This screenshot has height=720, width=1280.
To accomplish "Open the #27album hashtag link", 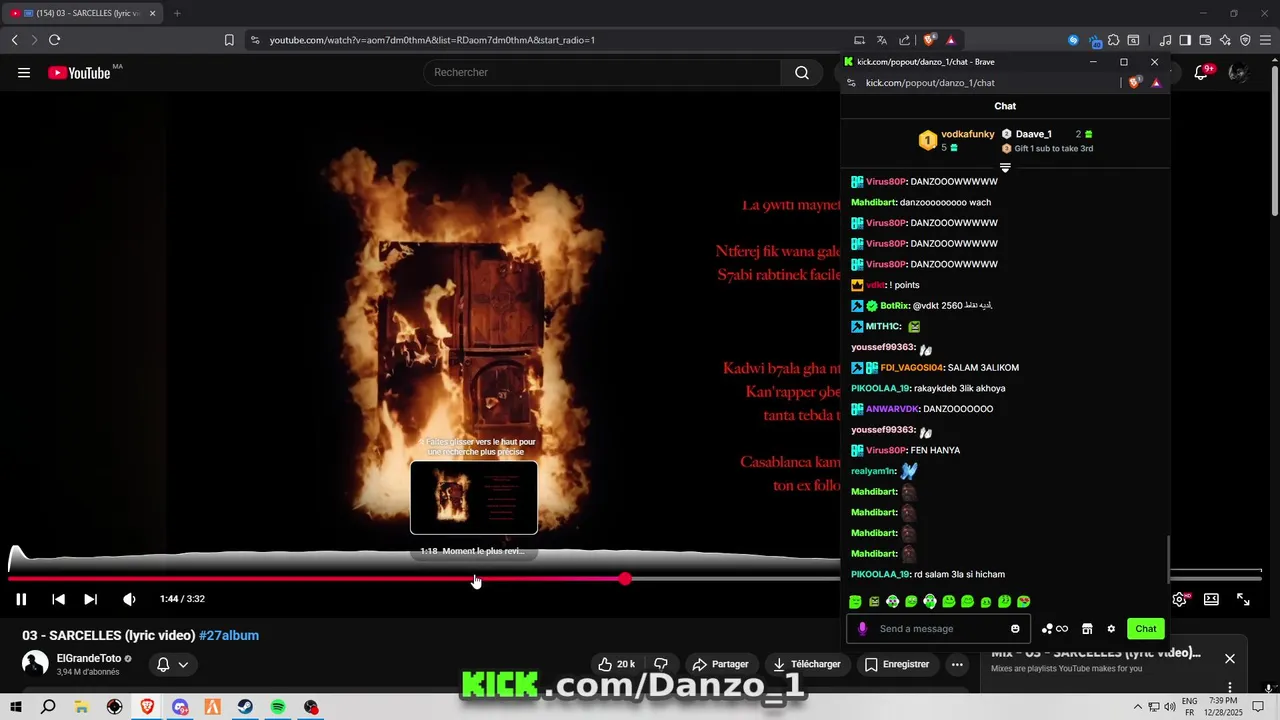I will pos(229,635).
